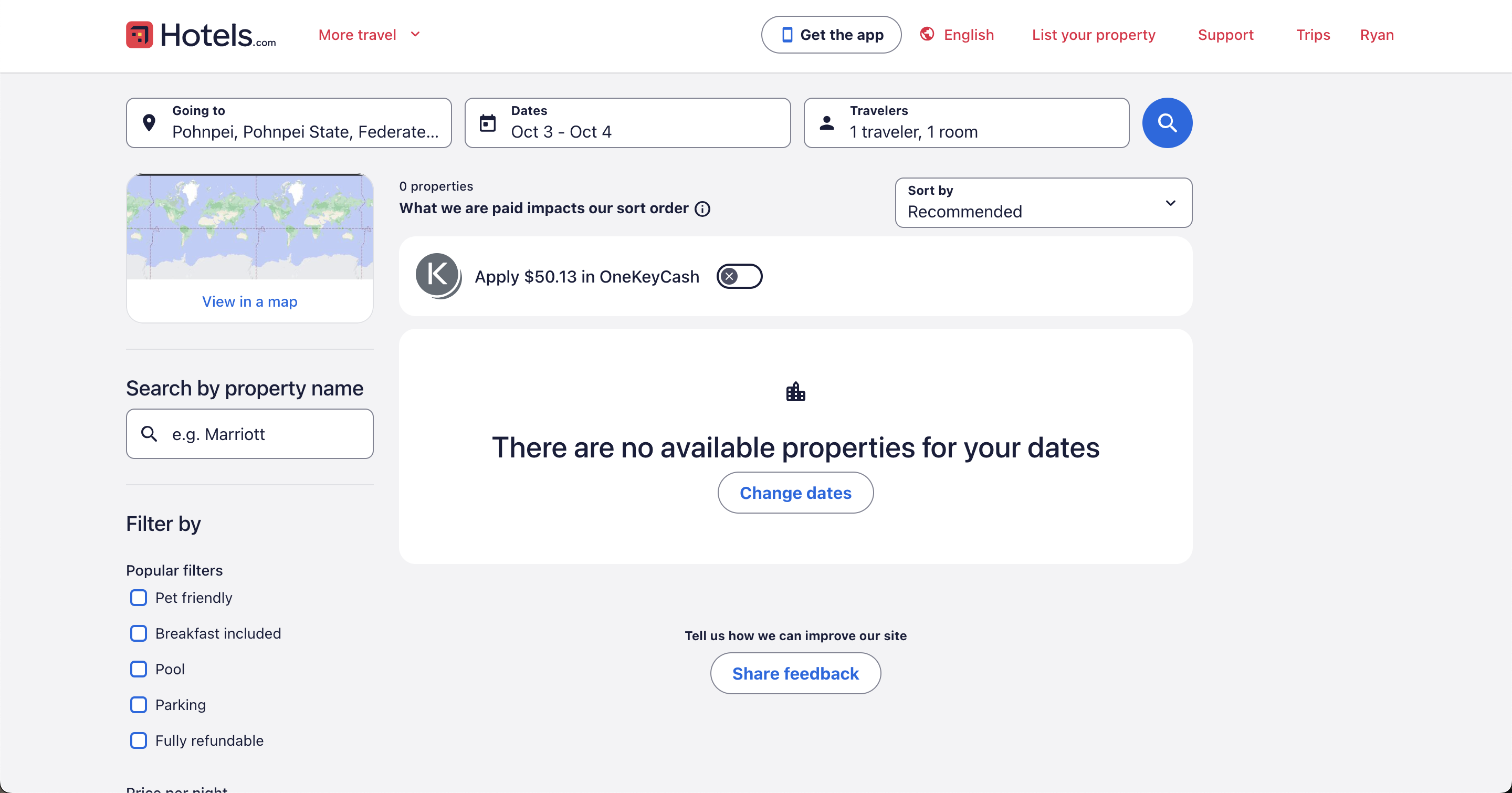Screen dimensions: 1512x793
Task: Click the View in a map link
Action: (249, 301)
